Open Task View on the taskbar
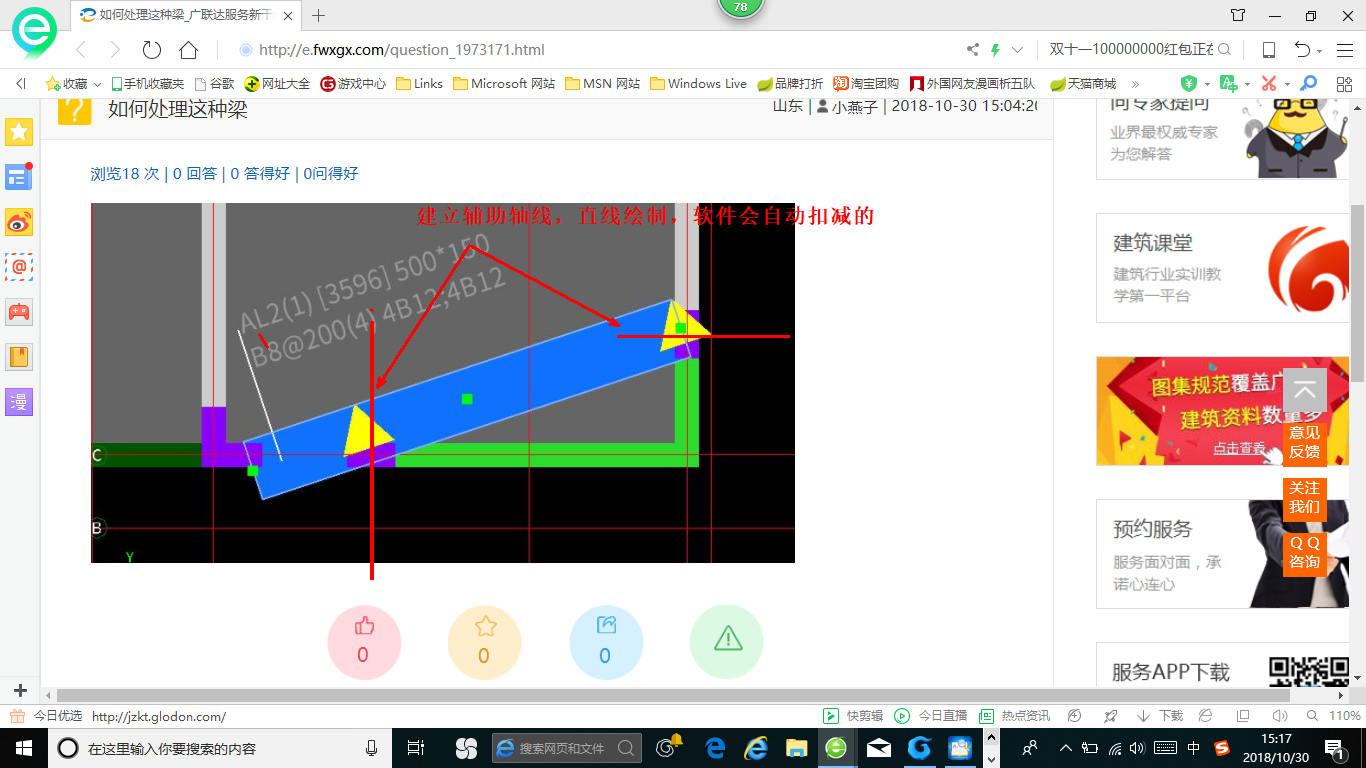The width and height of the screenshot is (1366, 768). (x=416, y=748)
